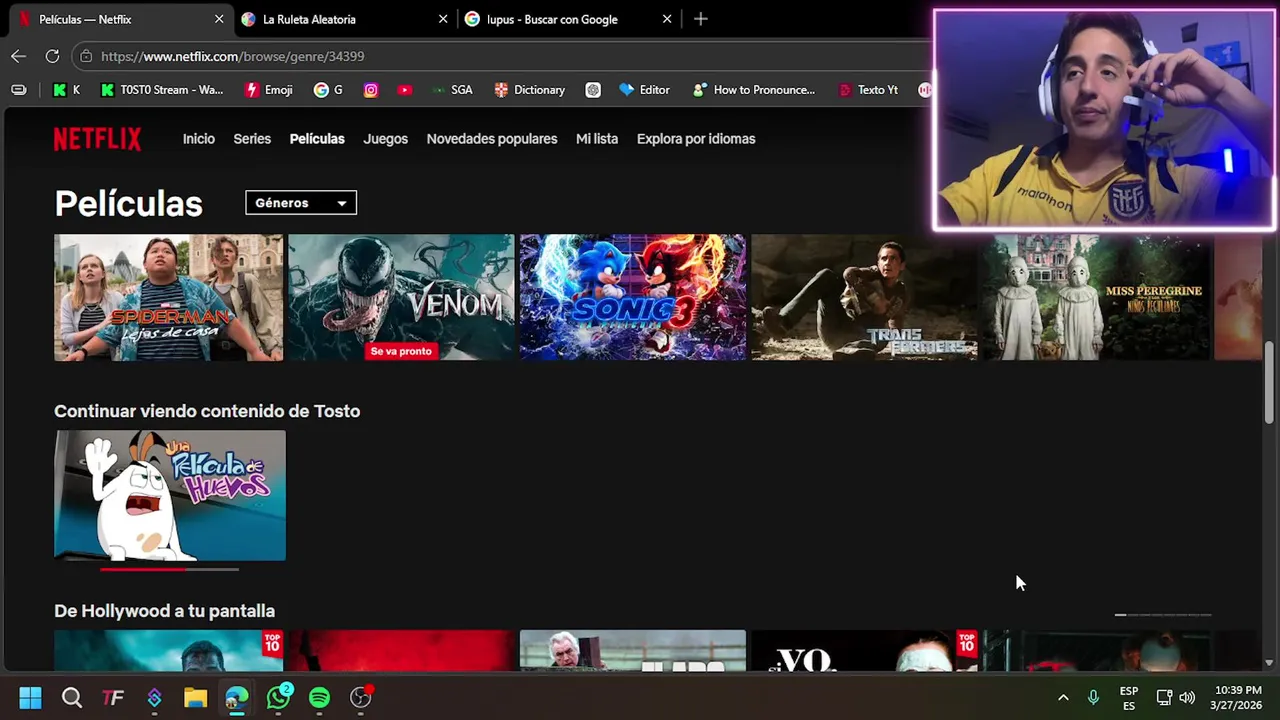Click the page vertical scrollbar thumb
Image resolution: width=1280 pixels, height=720 pixels.
(x=1269, y=383)
